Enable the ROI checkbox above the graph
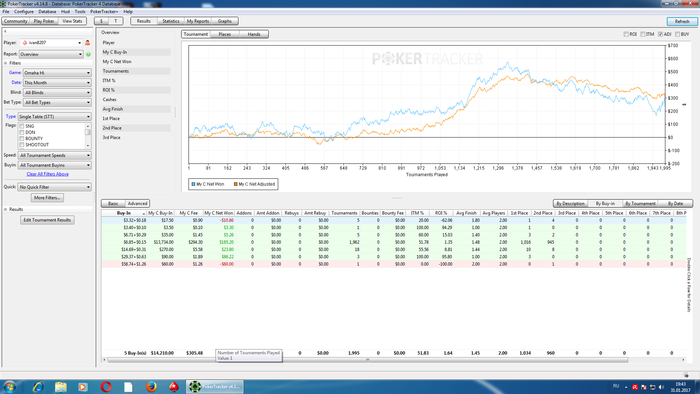 click(626, 34)
